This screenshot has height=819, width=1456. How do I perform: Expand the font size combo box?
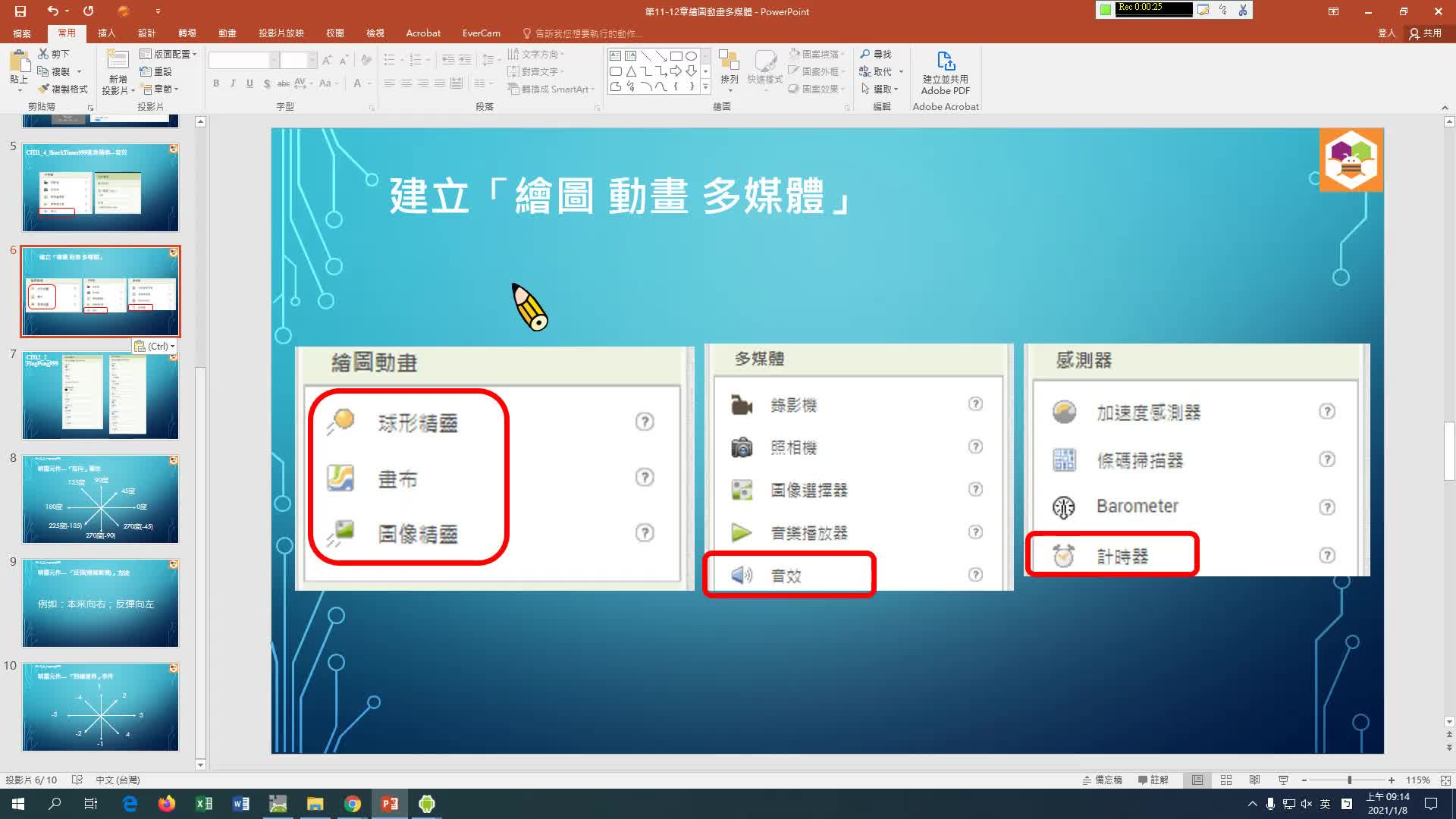[312, 60]
